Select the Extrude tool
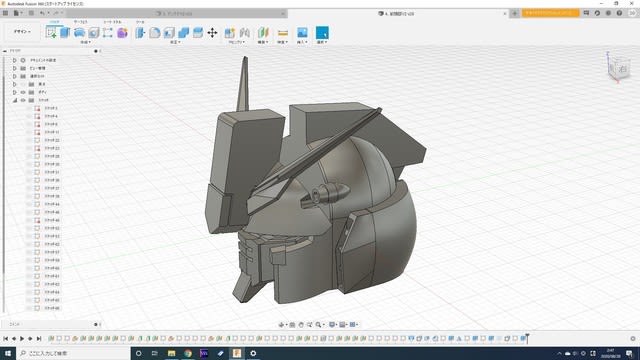The image size is (640, 360). [x=65, y=33]
